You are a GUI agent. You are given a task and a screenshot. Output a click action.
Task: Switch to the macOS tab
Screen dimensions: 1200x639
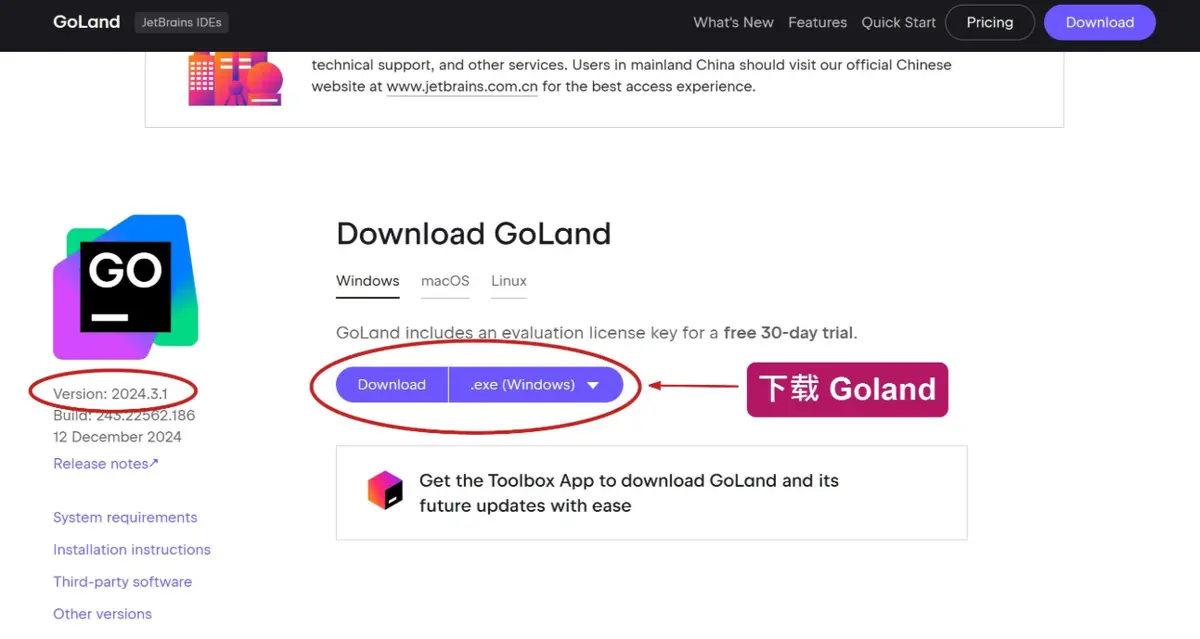coord(445,281)
